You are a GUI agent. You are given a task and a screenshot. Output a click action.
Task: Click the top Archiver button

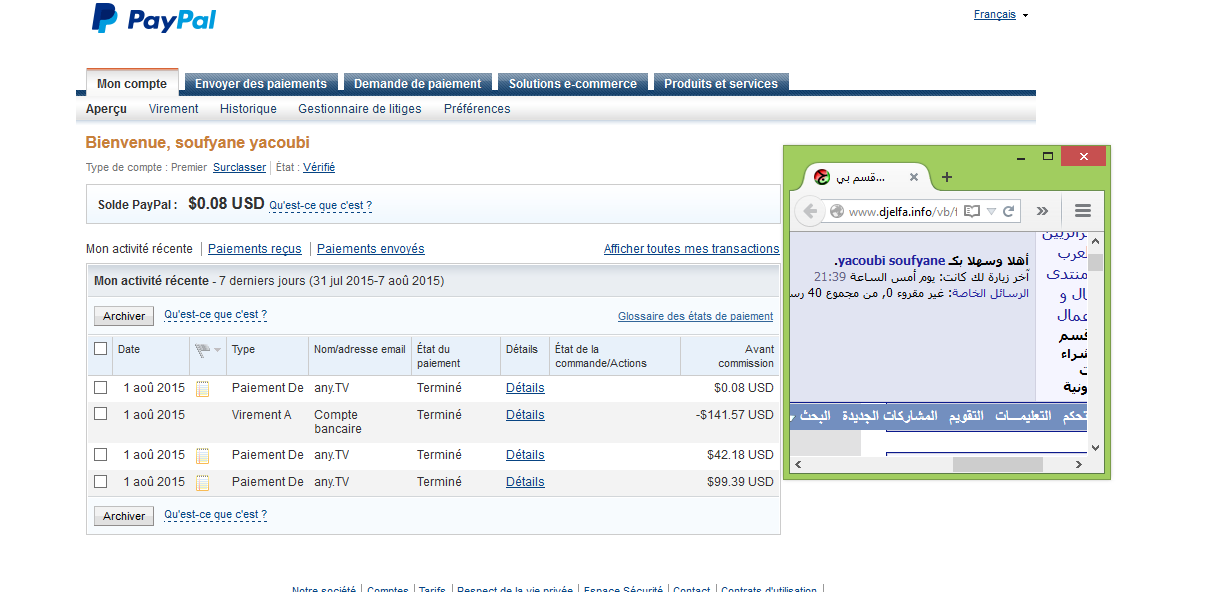[x=124, y=316]
